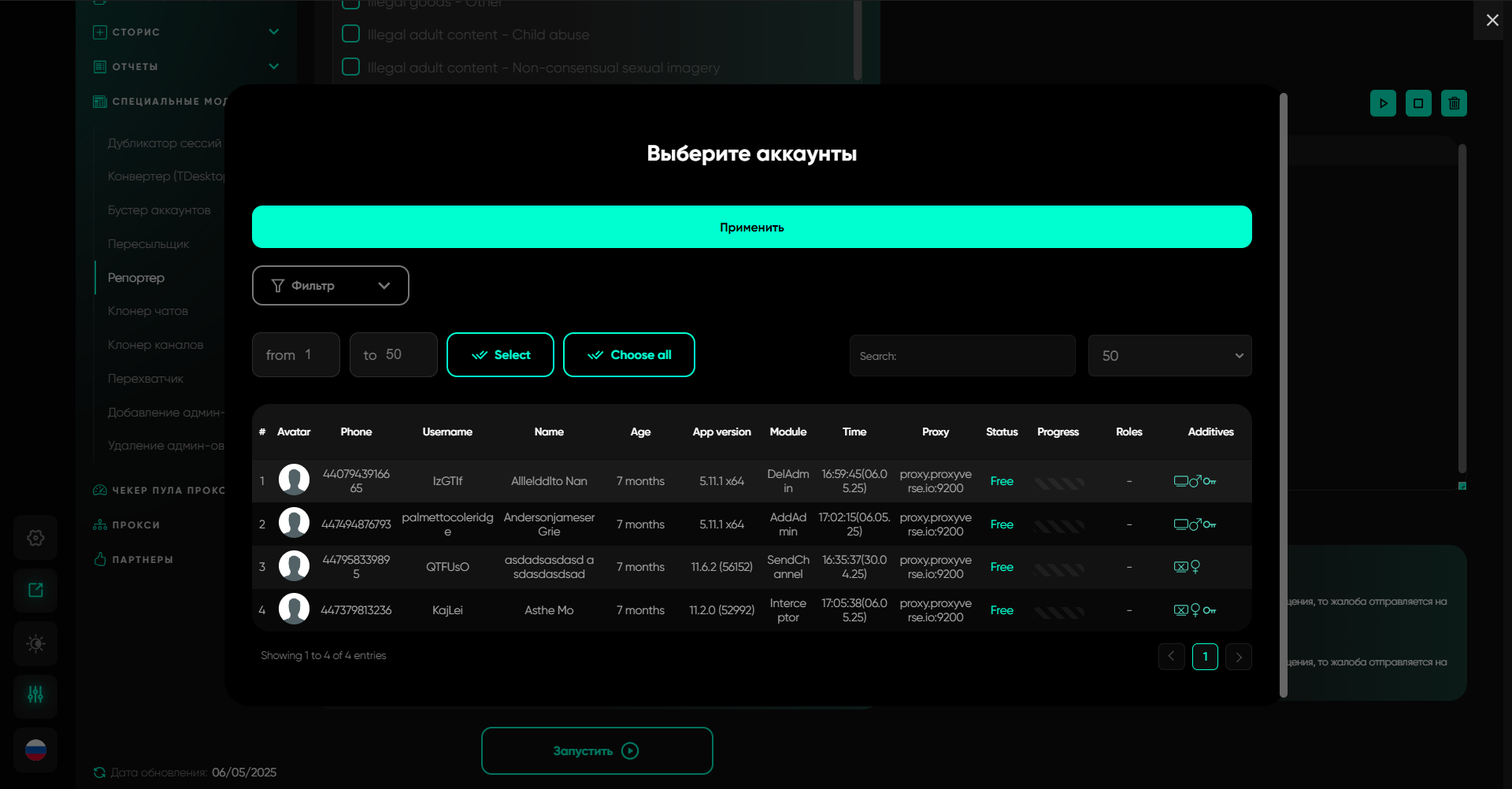Click the external link icon in sidebar
Viewport: 1512px width, 789px height.
35,591
